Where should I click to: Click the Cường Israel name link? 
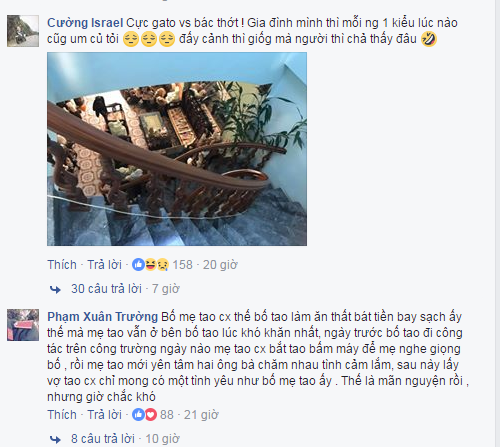(85, 23)
